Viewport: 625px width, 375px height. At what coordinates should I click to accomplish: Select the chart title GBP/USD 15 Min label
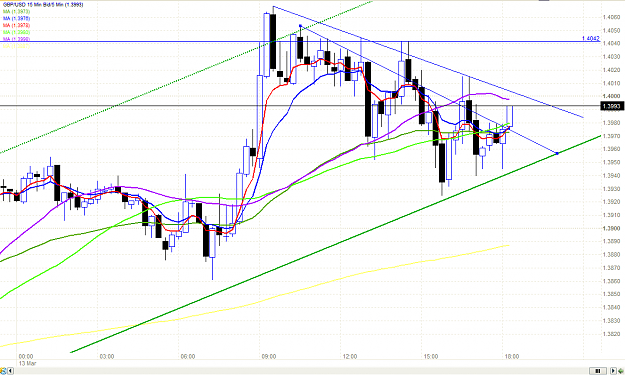pyautogui.click(x=43, y=5)
